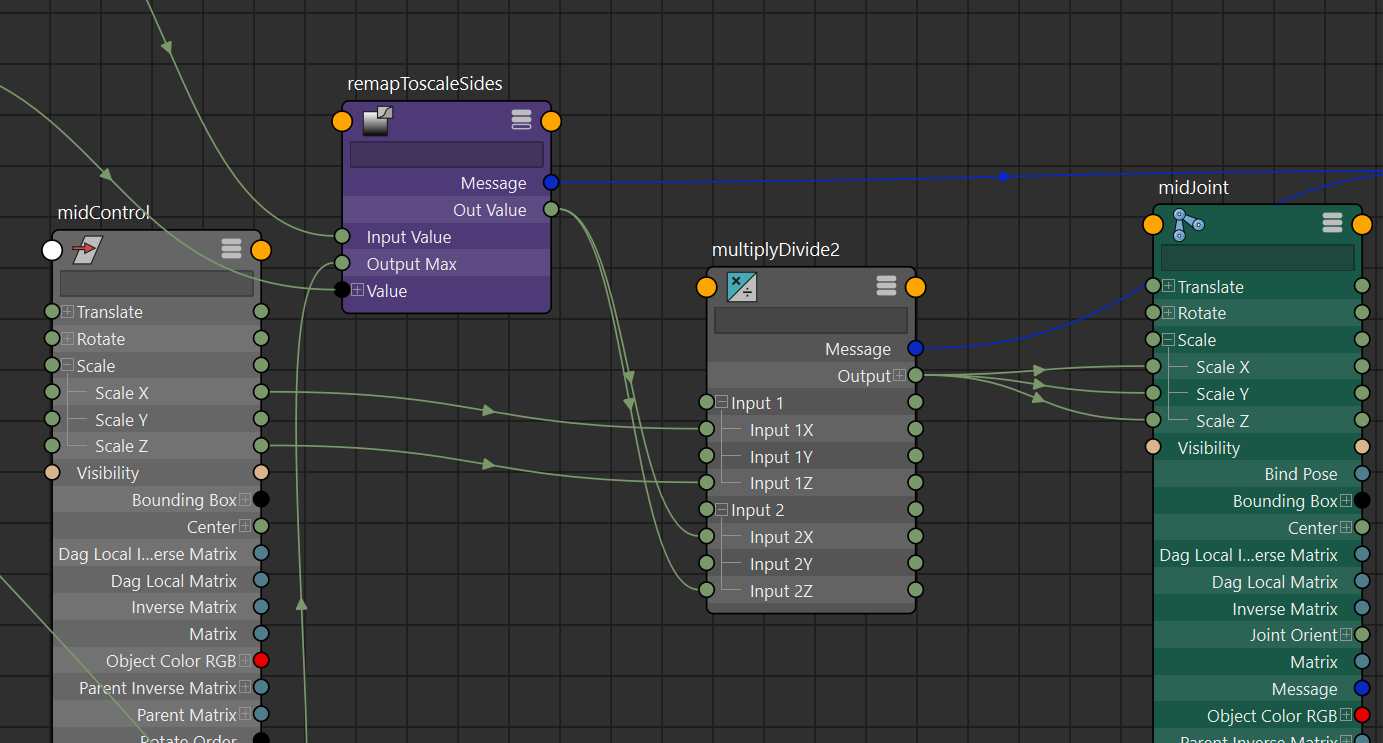This screenshot has height=743, width=1383.
Task: Click the multiplyDivide2 node type icon
Action: (741, 287)
